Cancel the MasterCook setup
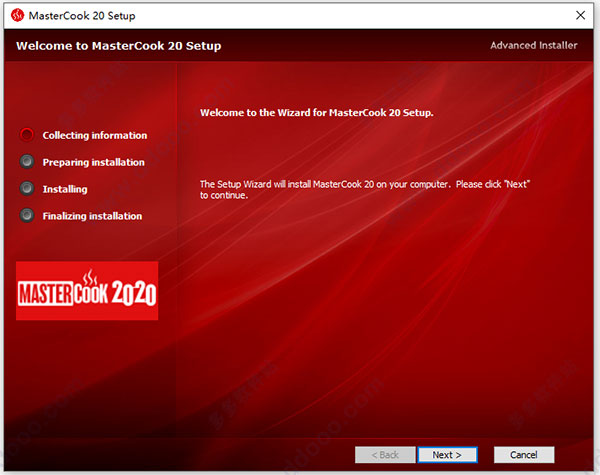The width and height of the screenshot is (600, 475). pos(523,455)
